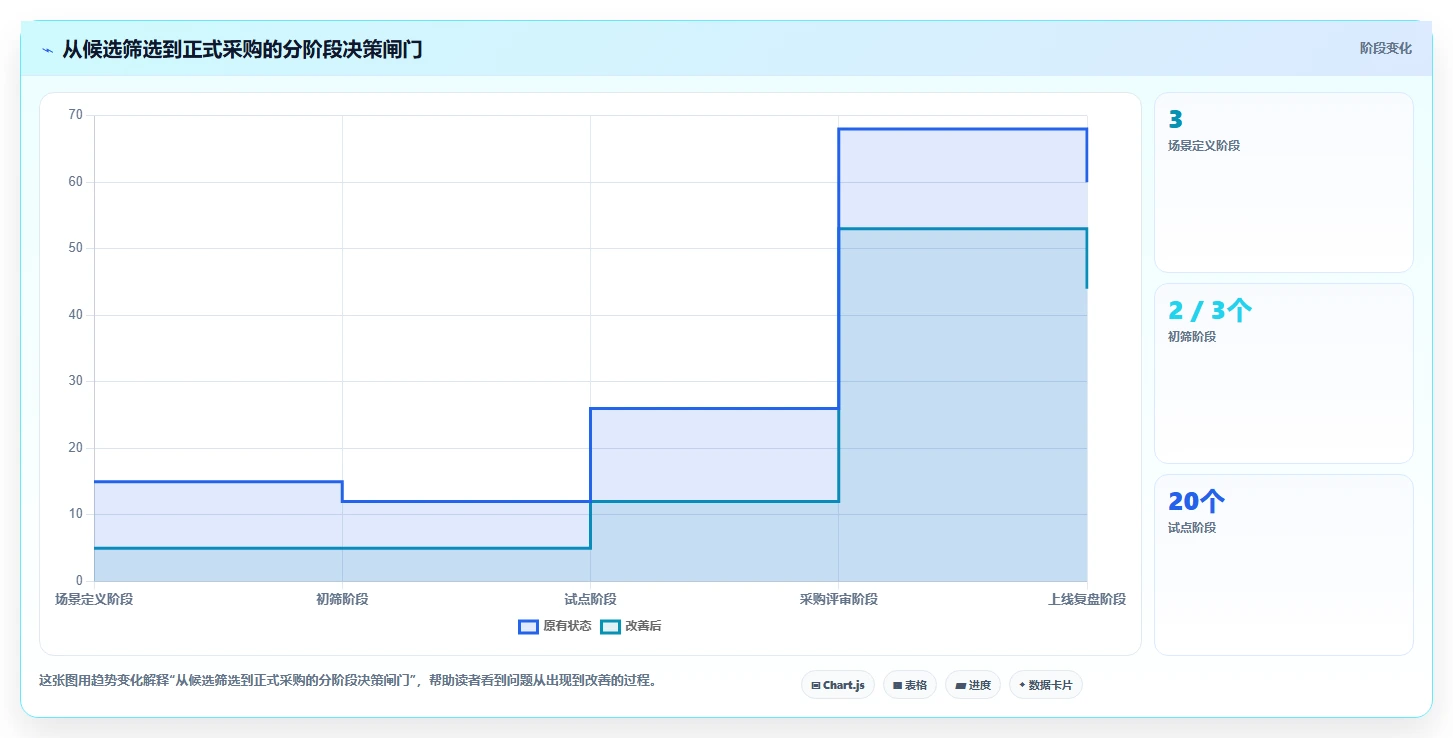Click y-axis value 10
The image size is (1453, 738).
[75, 514]
